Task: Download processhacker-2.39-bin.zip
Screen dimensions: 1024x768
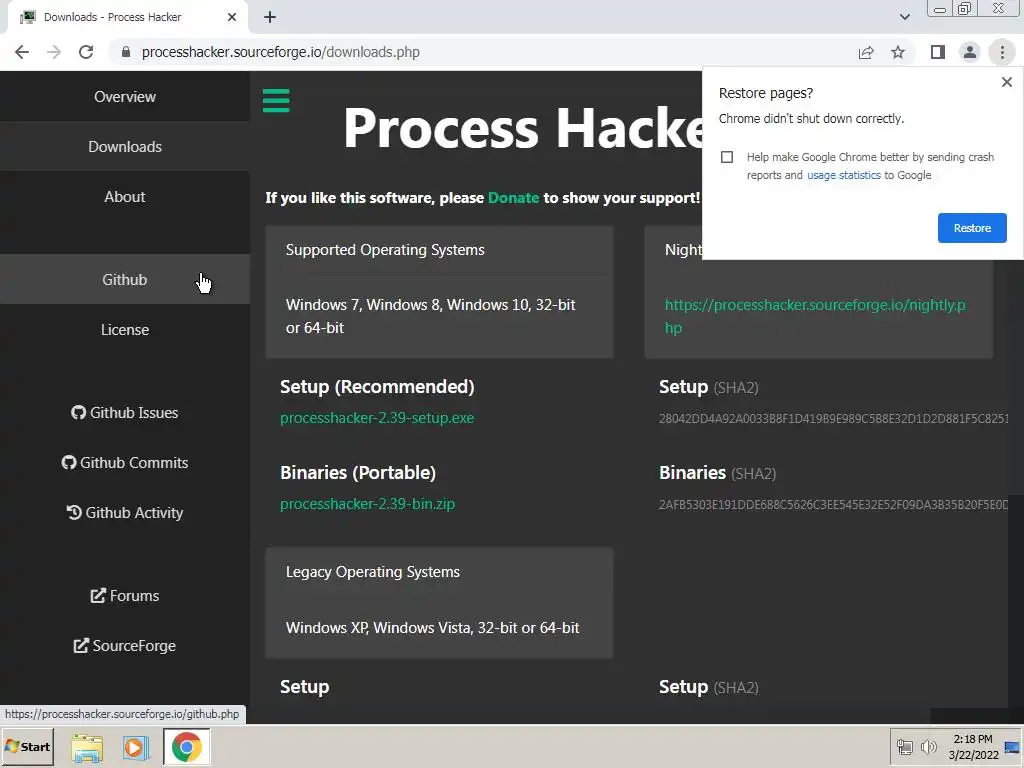Action: coord(368,504)
